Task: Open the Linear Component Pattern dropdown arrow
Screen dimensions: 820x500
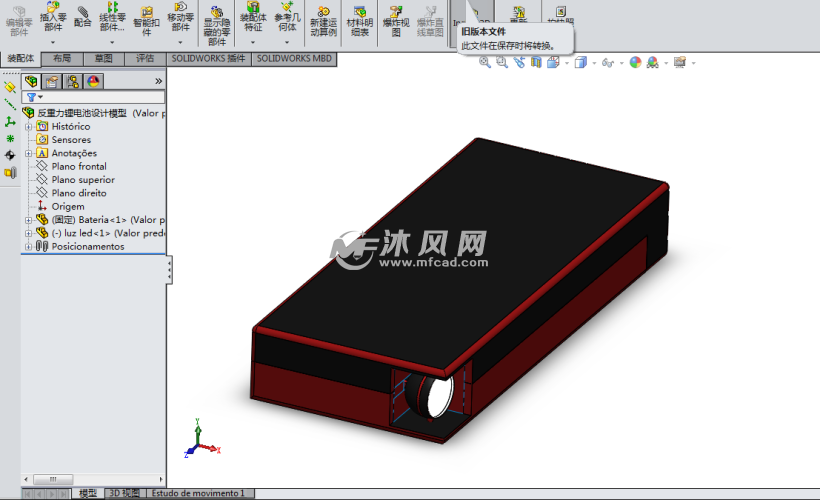Action: tap(112, 42)
